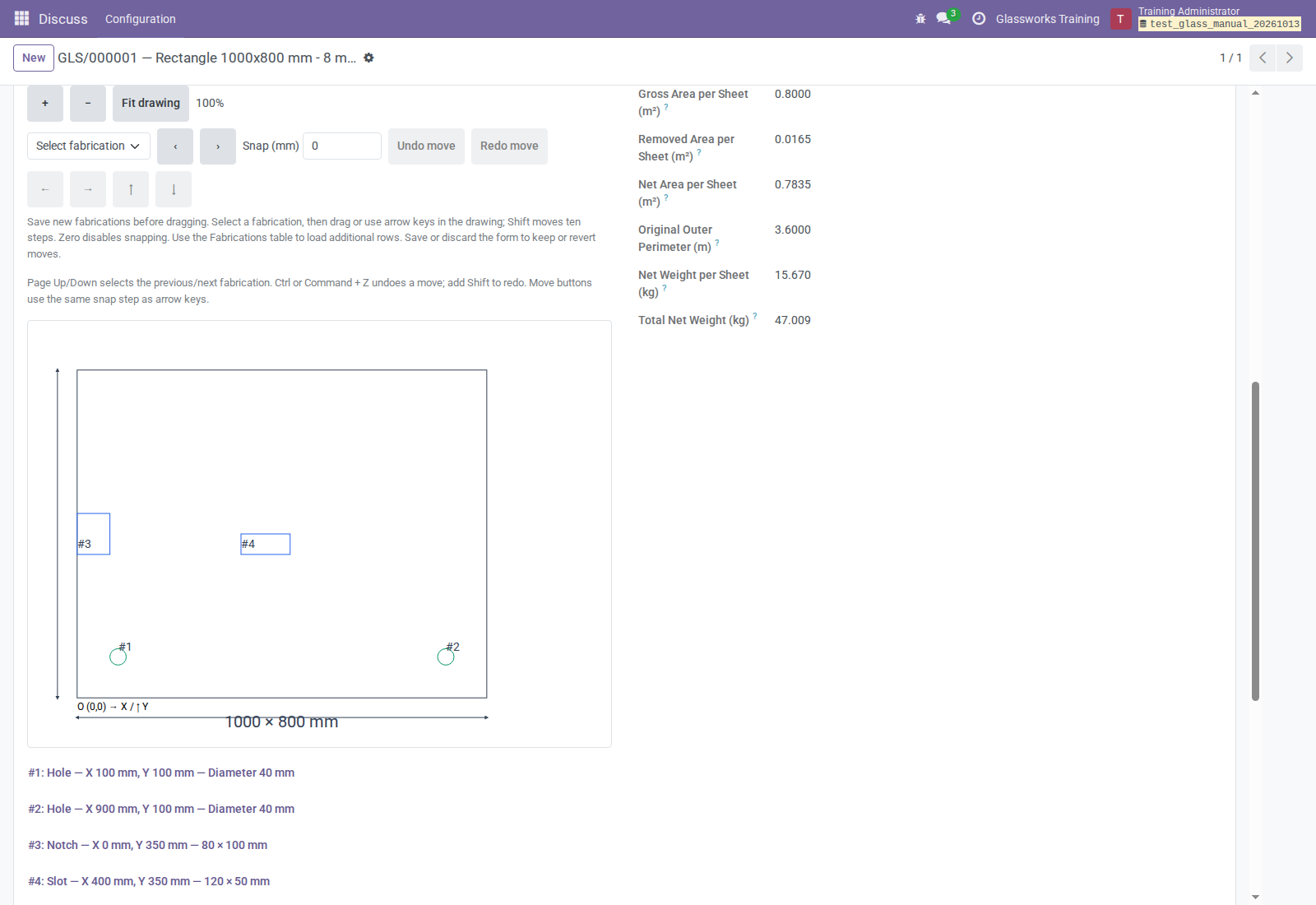Select the next fabrication chevron

(218, 146)
